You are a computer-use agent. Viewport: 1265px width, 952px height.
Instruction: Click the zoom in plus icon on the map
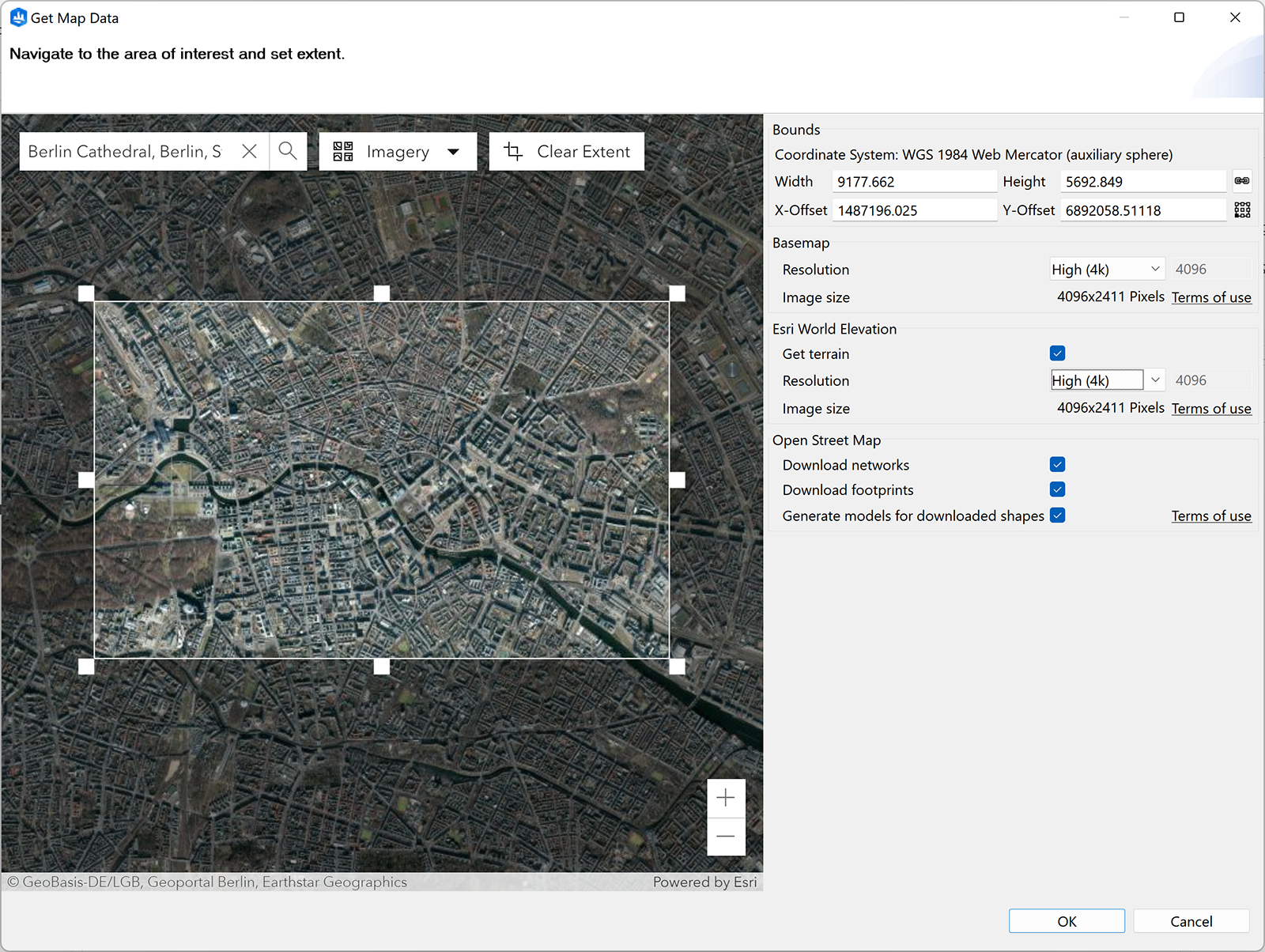pos(726,798)
